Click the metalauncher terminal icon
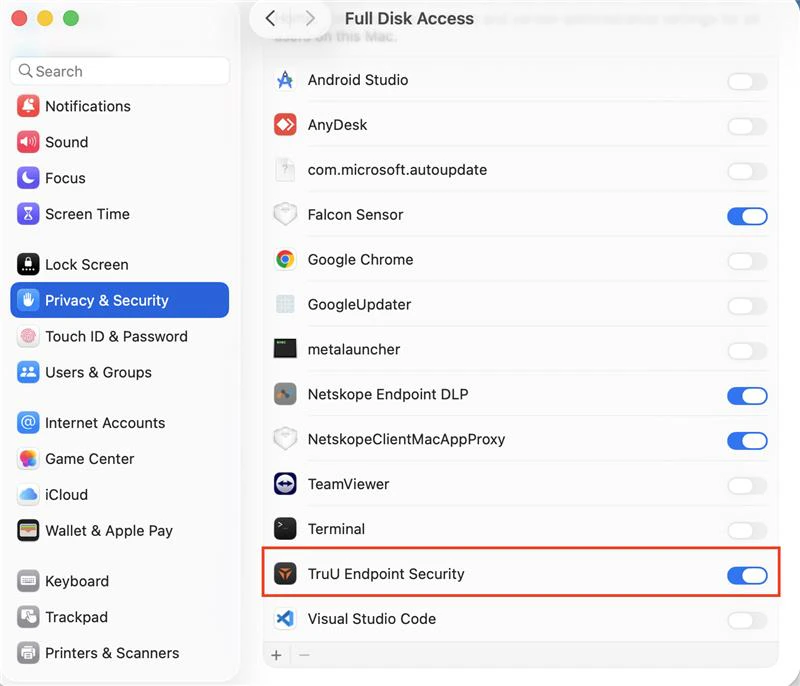 tap(285, 349)
